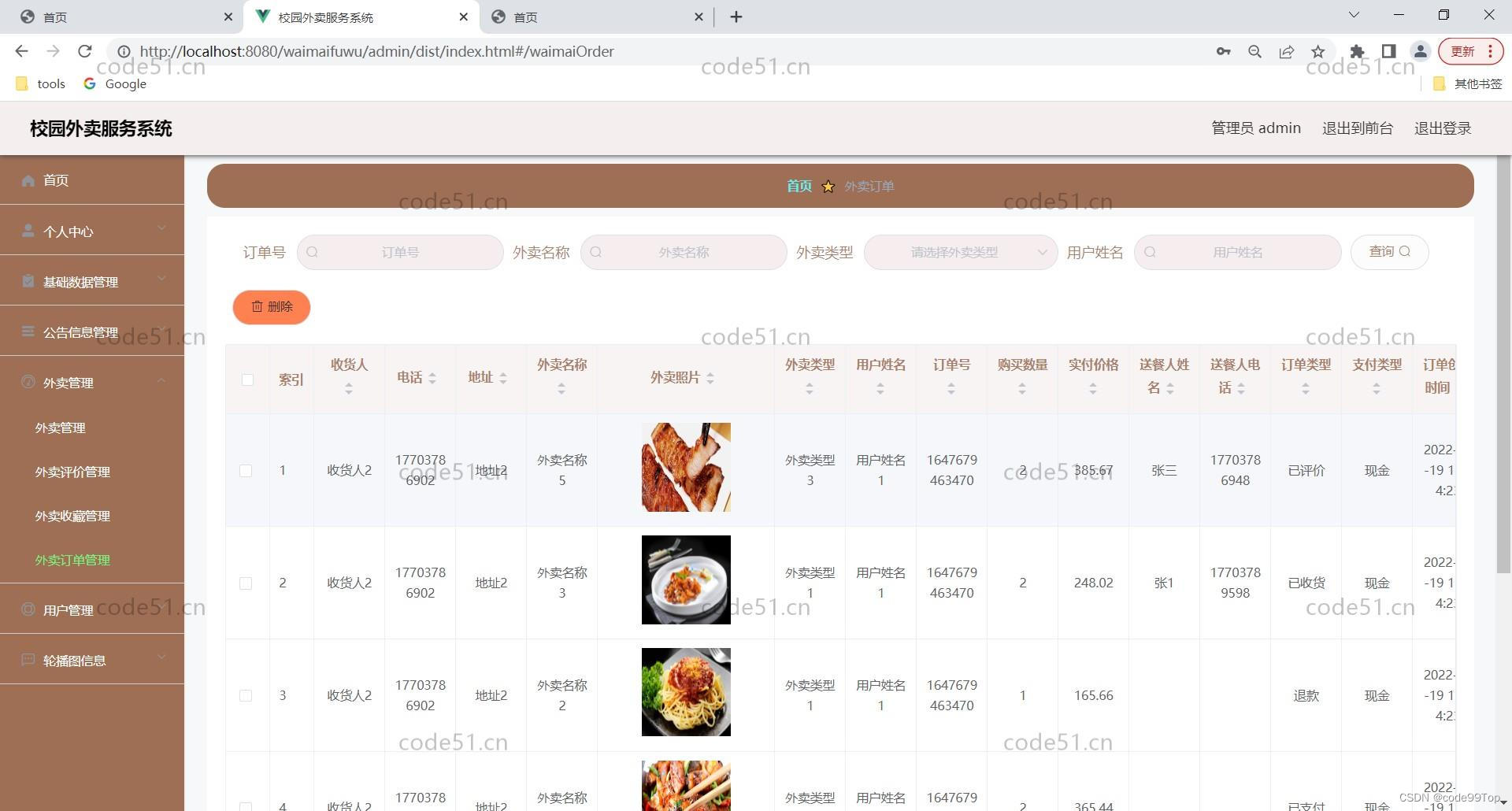The width and height of the screenshot is (1512, 811).
Task: Expand the 用户管理 menu
Action: click(161, 607)
